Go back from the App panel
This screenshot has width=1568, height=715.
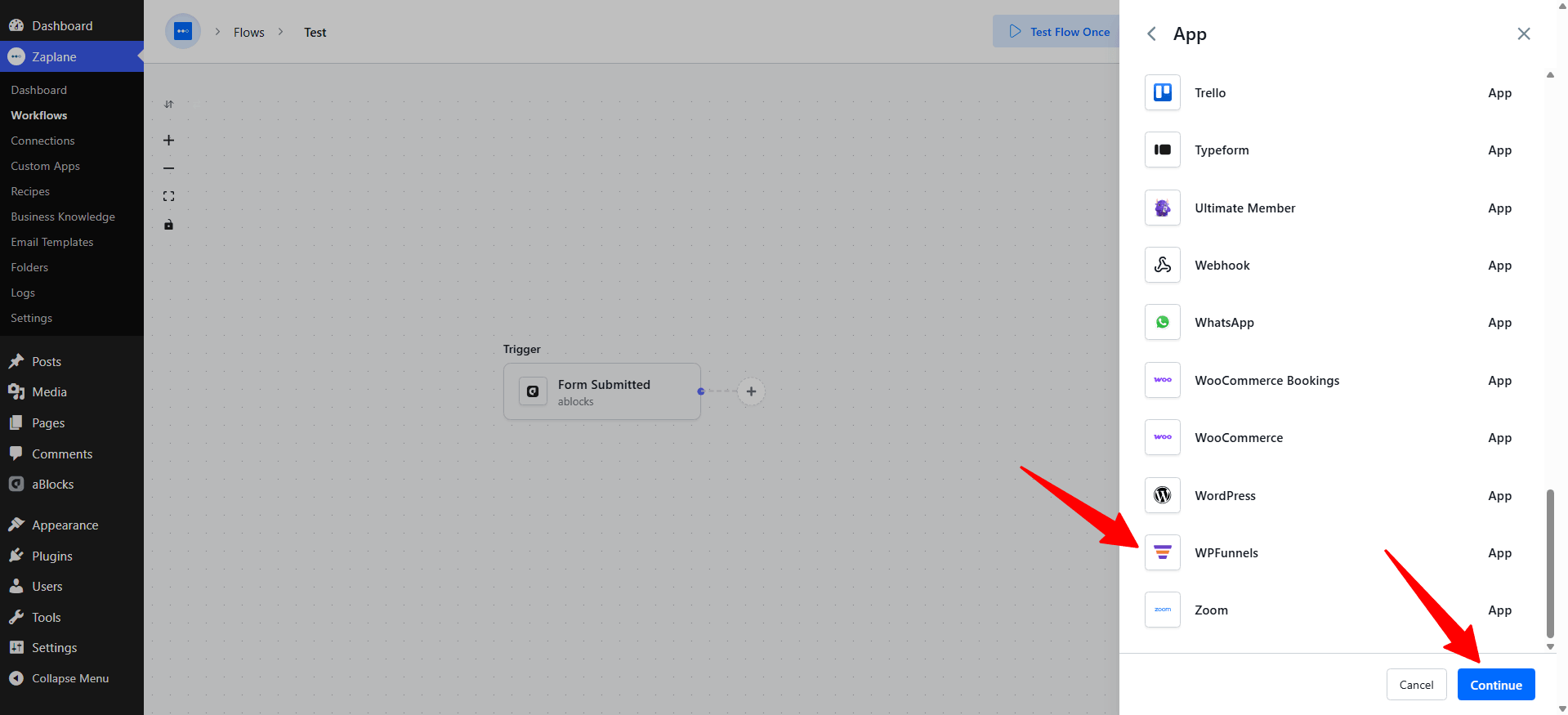pos(1151,34)
